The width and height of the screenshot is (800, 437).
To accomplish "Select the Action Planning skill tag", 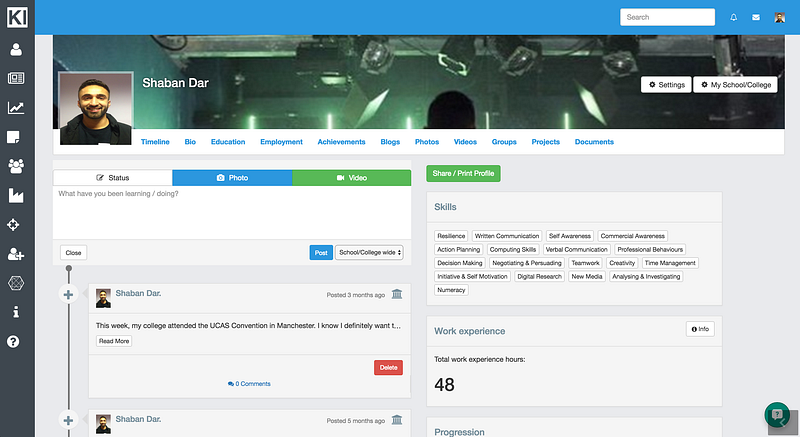I will (x=459, y=249).
